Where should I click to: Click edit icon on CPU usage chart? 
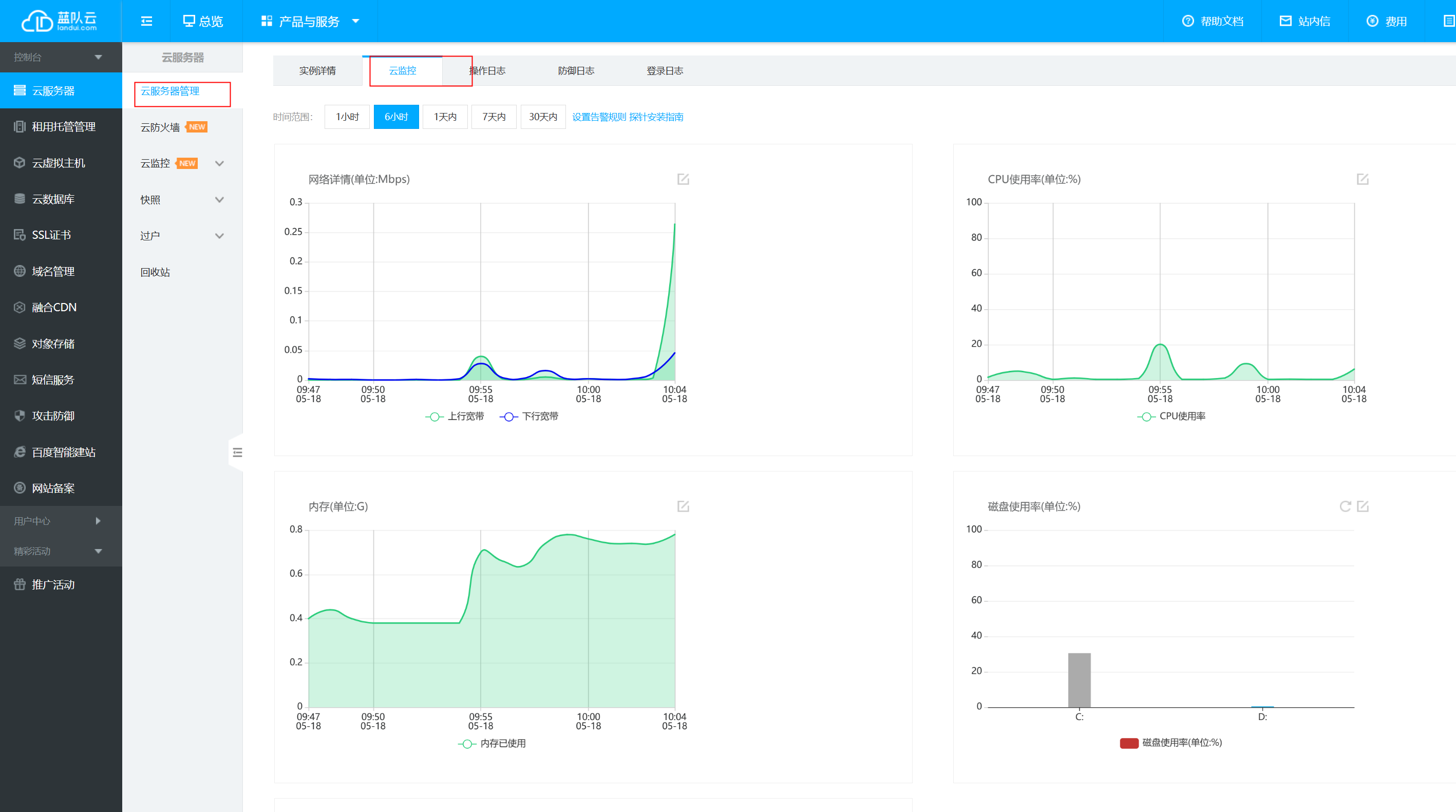1362,179
